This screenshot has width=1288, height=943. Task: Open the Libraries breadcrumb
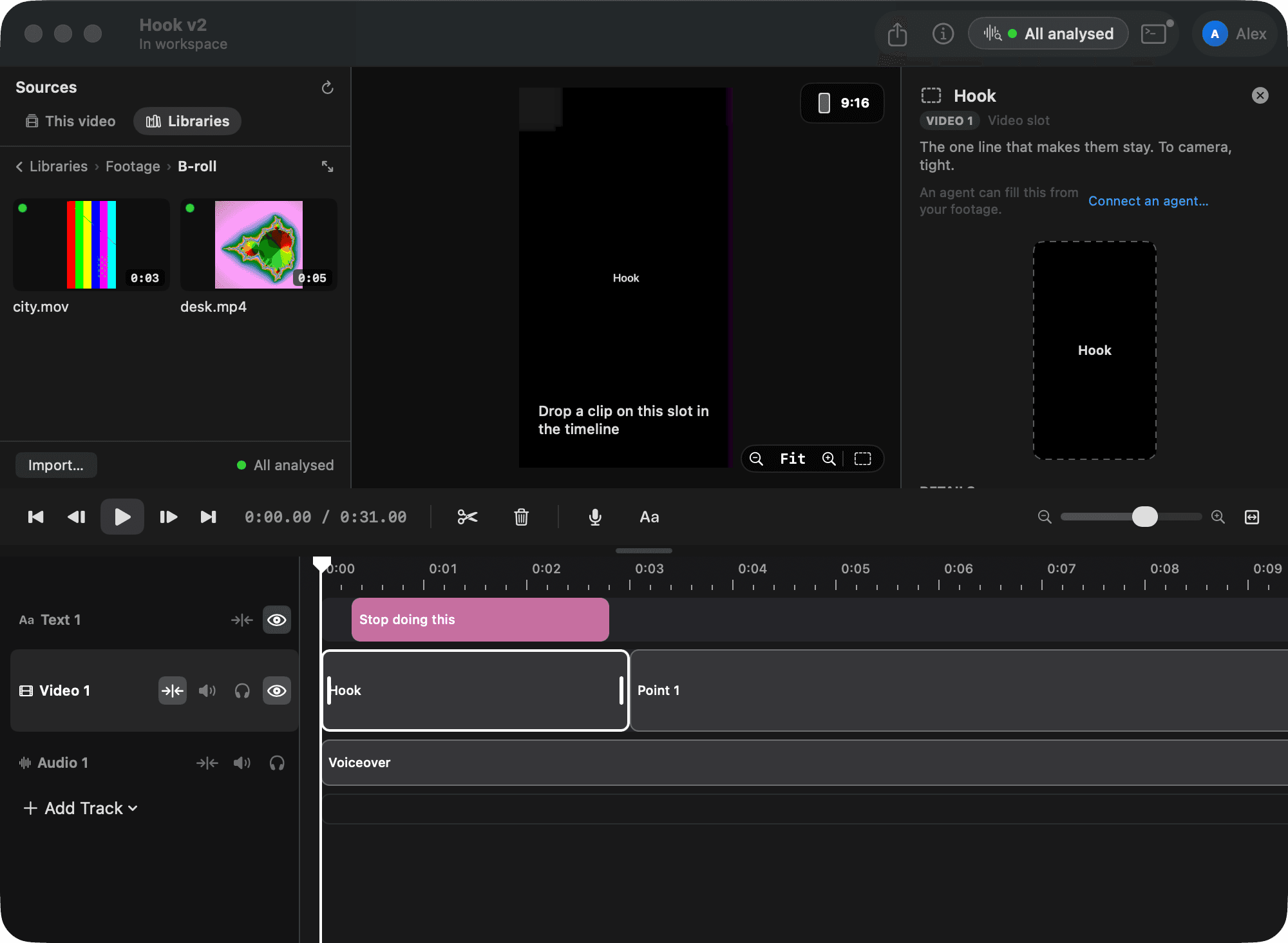(x=59, y=166)
